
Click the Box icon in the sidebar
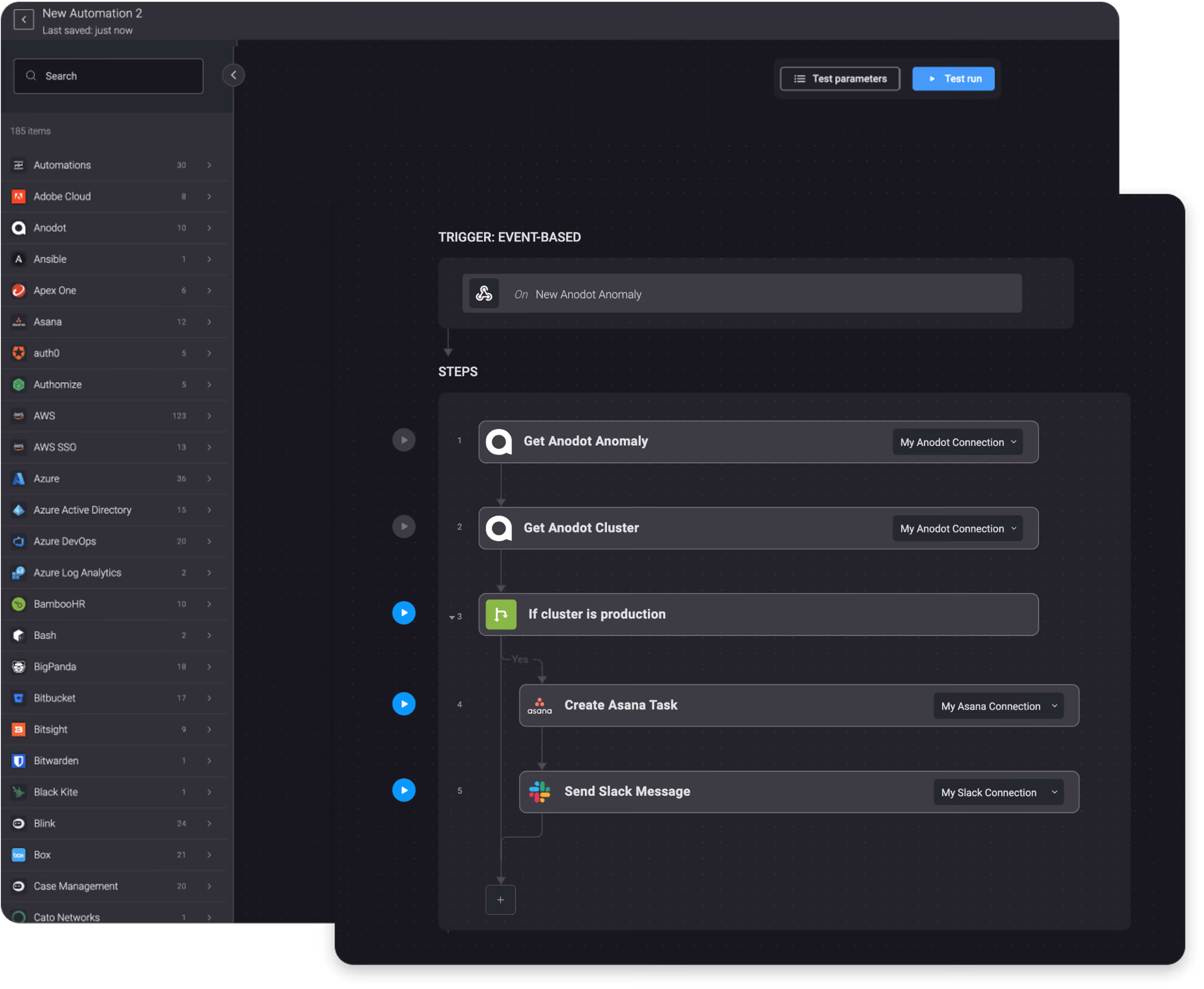pos(19,855)
